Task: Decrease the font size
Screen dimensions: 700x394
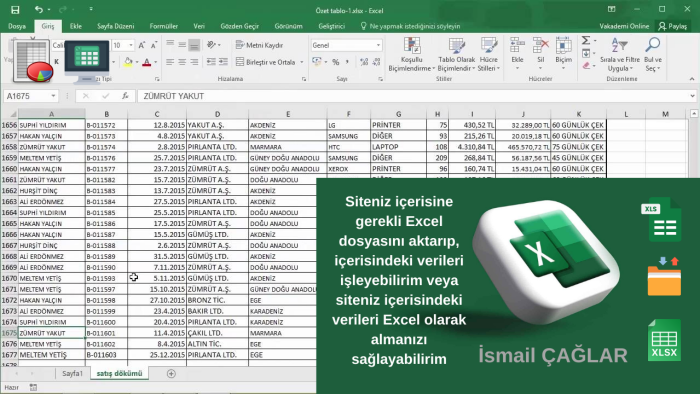Action: (154, 45)
